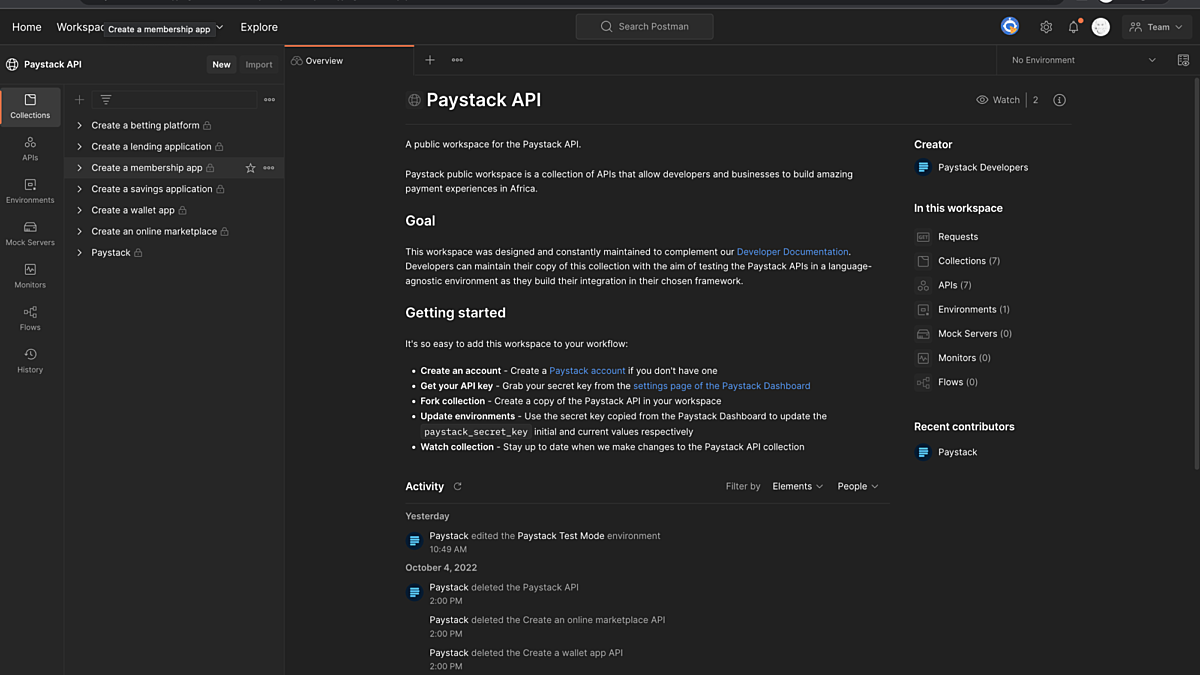Open the Elements filter dropdown
1200x675 pixels.
(x=798, y=487)
